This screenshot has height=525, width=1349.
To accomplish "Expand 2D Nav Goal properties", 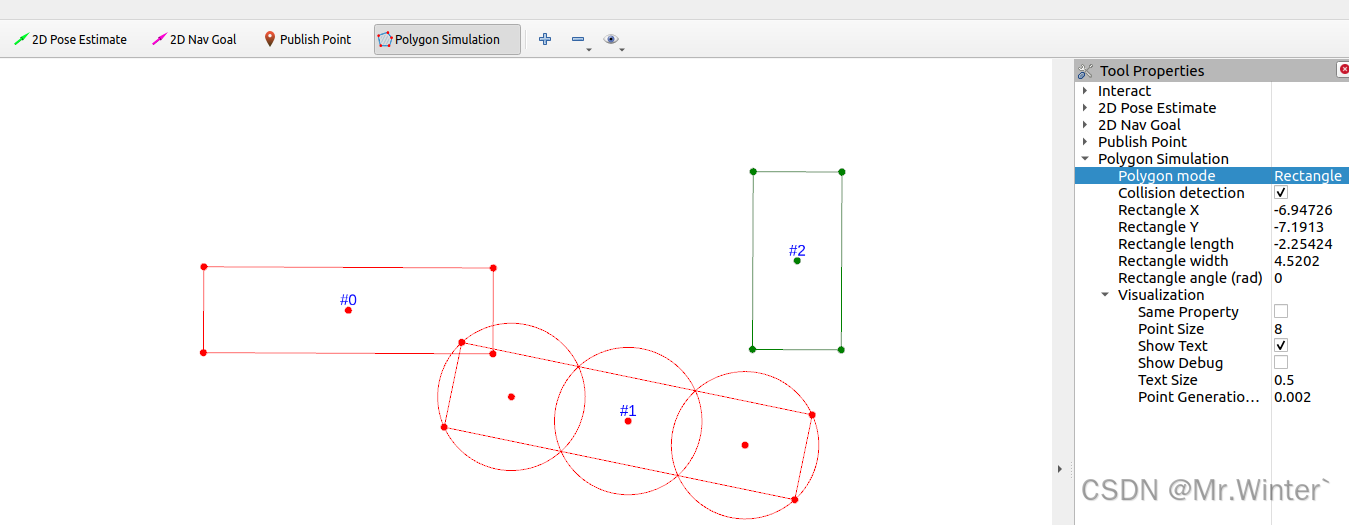I will coord(1085,125).
